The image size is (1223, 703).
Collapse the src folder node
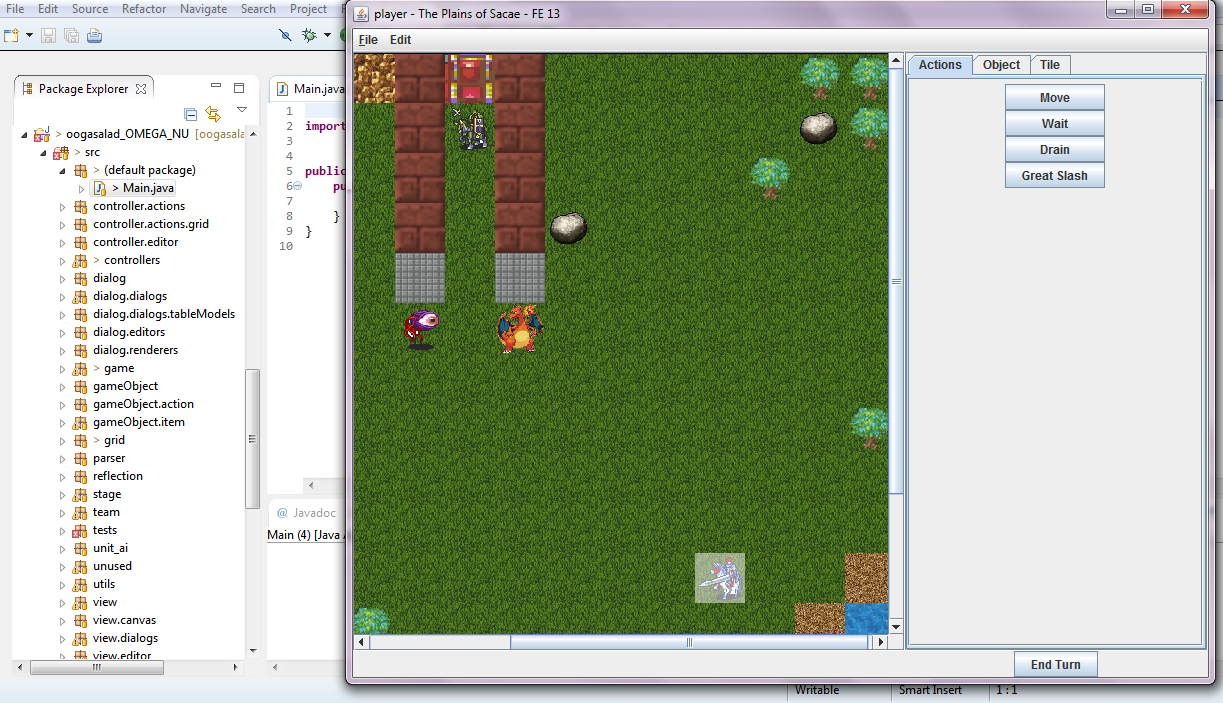[x=43, y=152]
